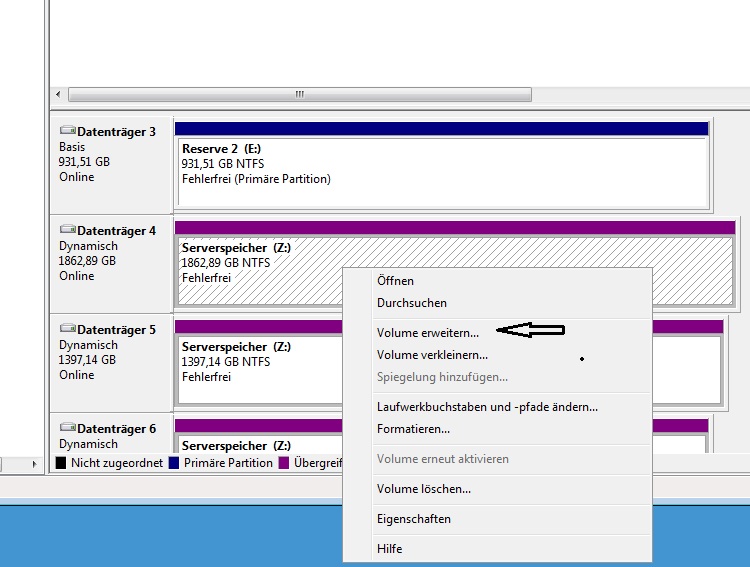Click the Datenträger 5 disk icon

pyautogui.click(x=67, y=329)
